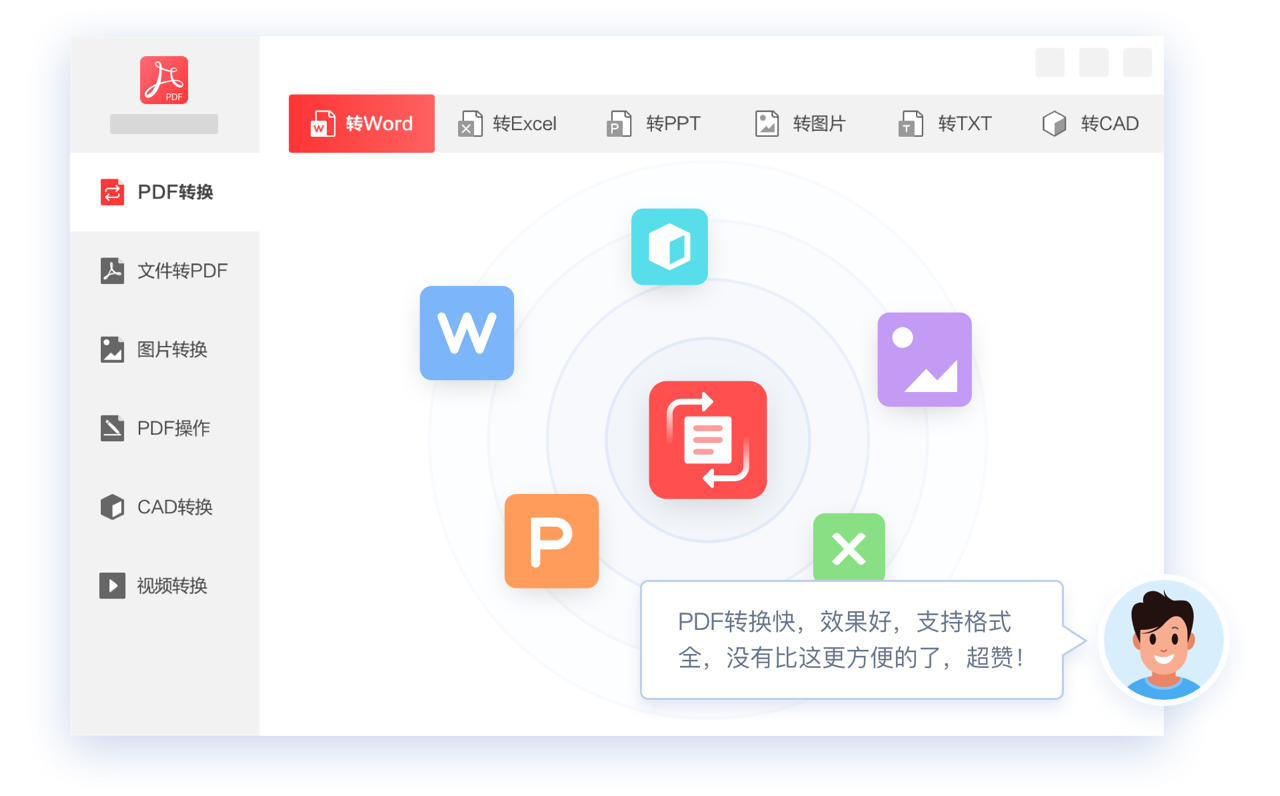This screenshot has height=796, width=1280.
Task: Click the cyan CAD cube icon
Action: 669,247
